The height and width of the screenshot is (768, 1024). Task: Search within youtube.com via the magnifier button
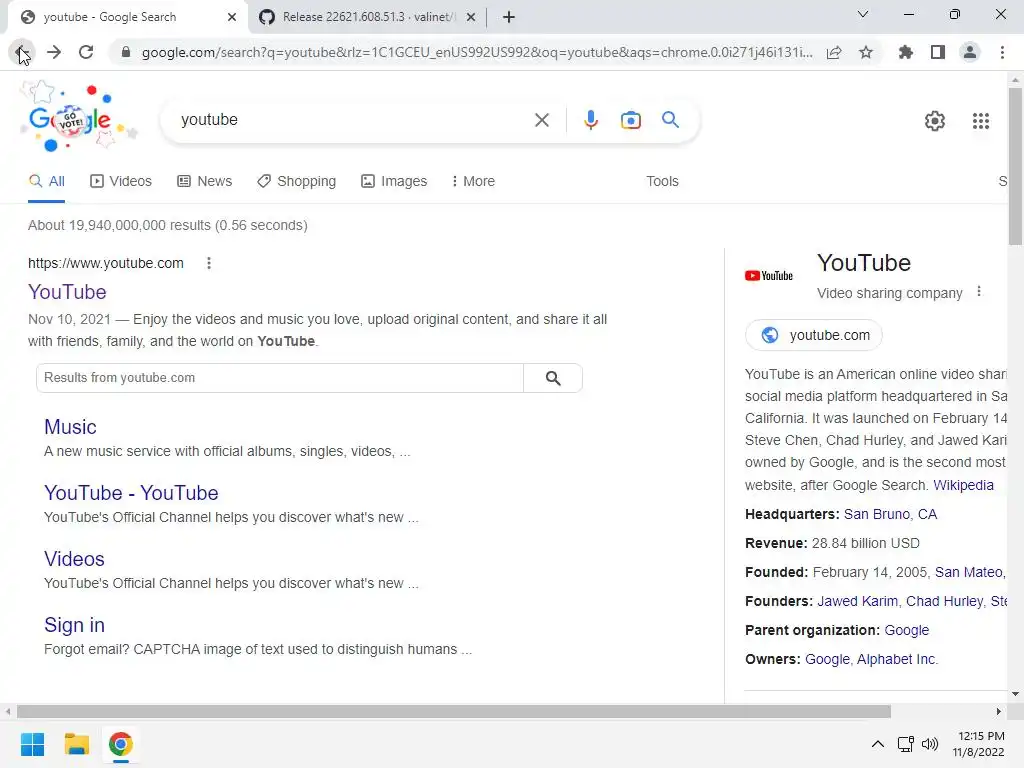click(553, 378)
